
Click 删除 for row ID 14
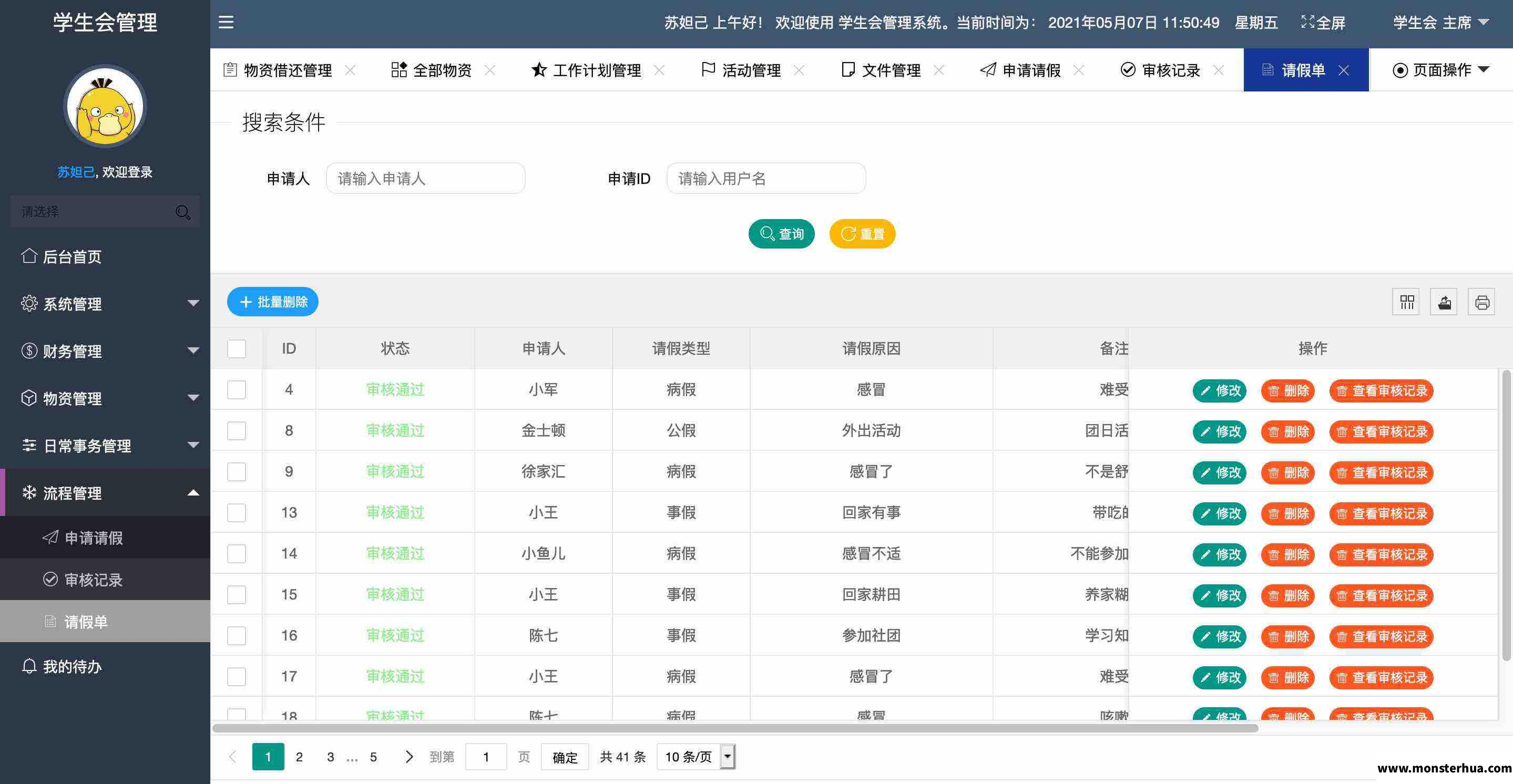pos(1287,554)
